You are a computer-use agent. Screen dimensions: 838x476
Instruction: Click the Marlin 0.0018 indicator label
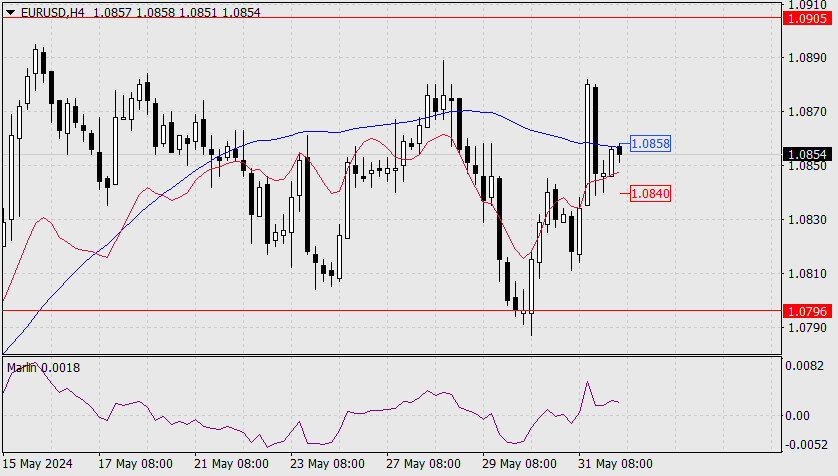coord(43,368)
